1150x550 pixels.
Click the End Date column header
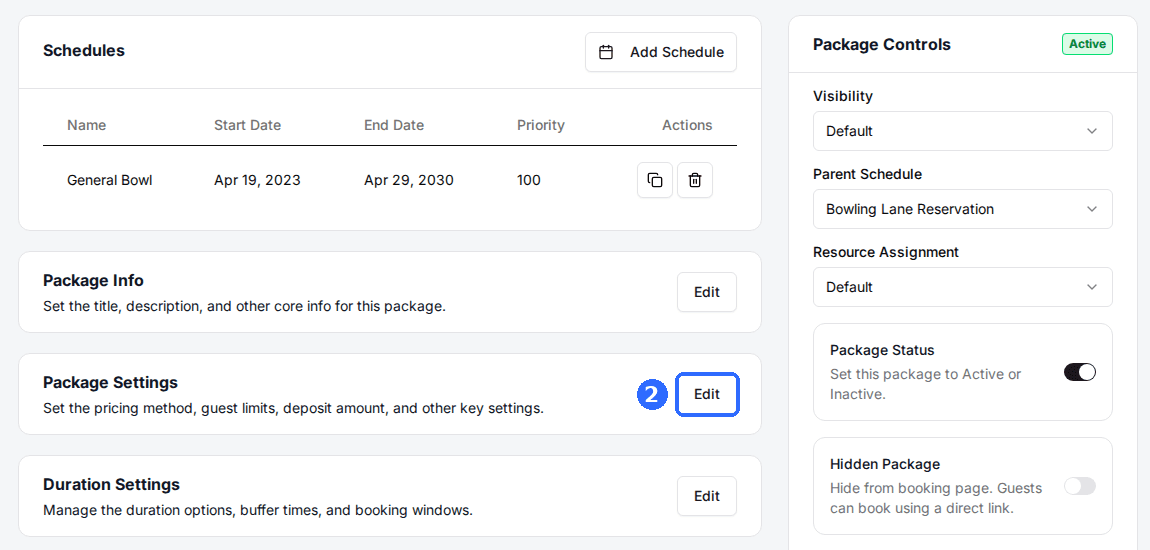pos(394,125)
